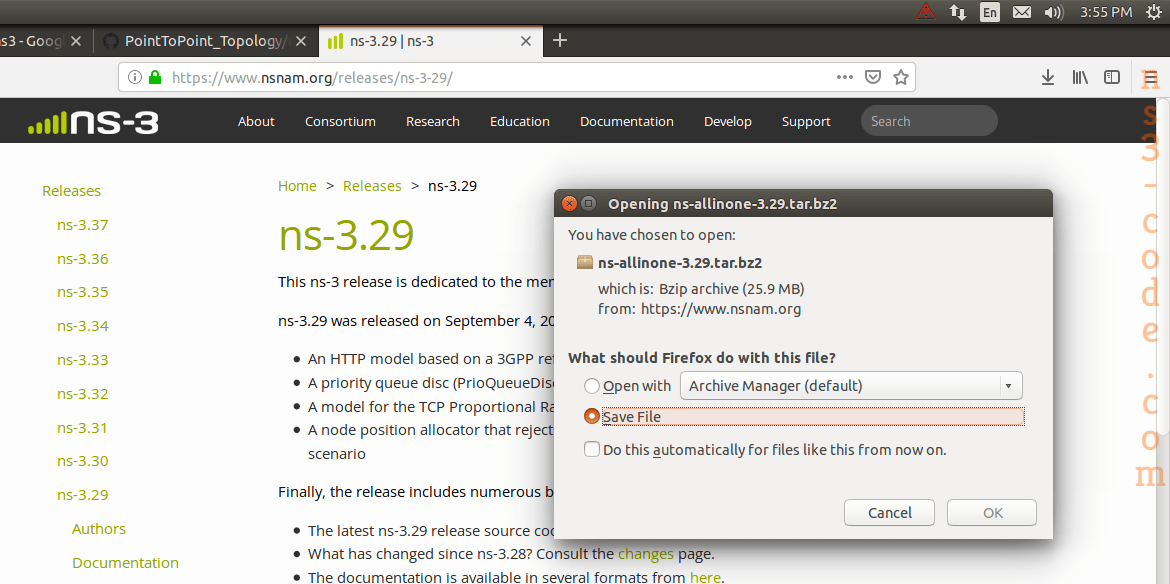The height and width of the screenshot is (584, 1170).
Task: Go to ns-3.36 release page
Action: pyautogui.click(x=83, y=259)
